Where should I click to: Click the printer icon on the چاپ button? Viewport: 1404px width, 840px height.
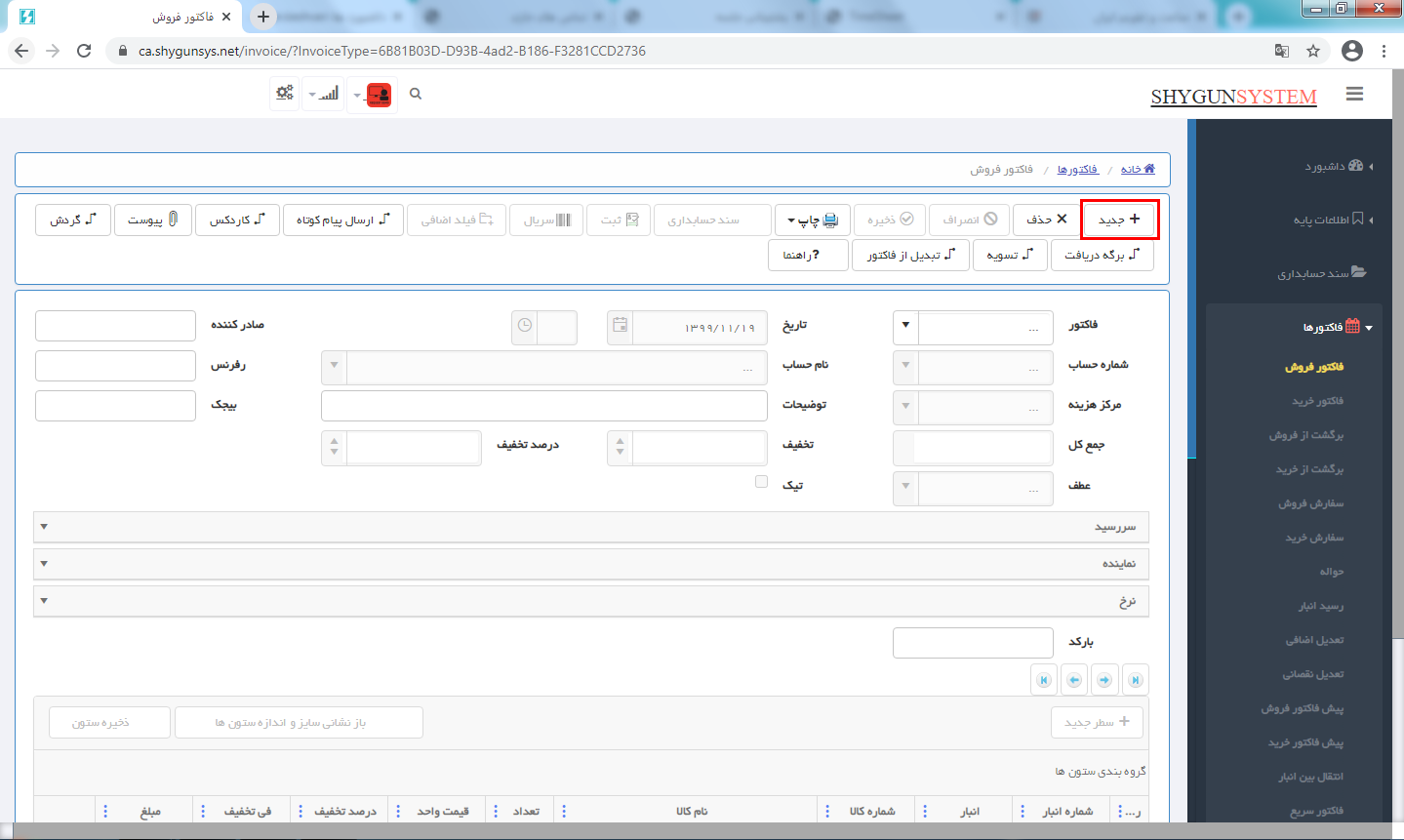coord(832,220)
